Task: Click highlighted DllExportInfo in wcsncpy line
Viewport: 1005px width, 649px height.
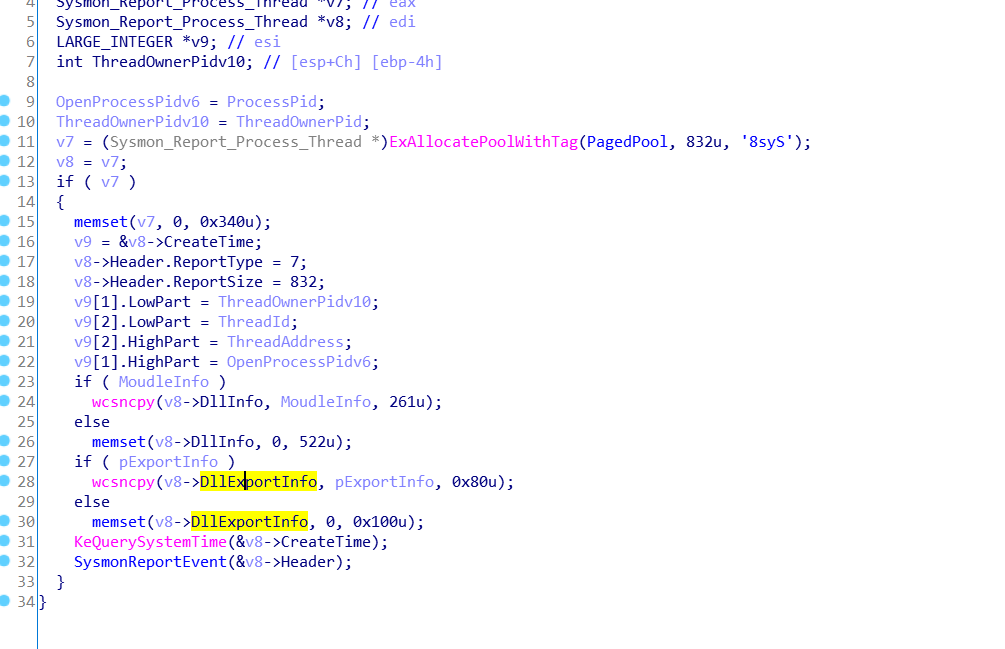Action: tap(258, 482)
